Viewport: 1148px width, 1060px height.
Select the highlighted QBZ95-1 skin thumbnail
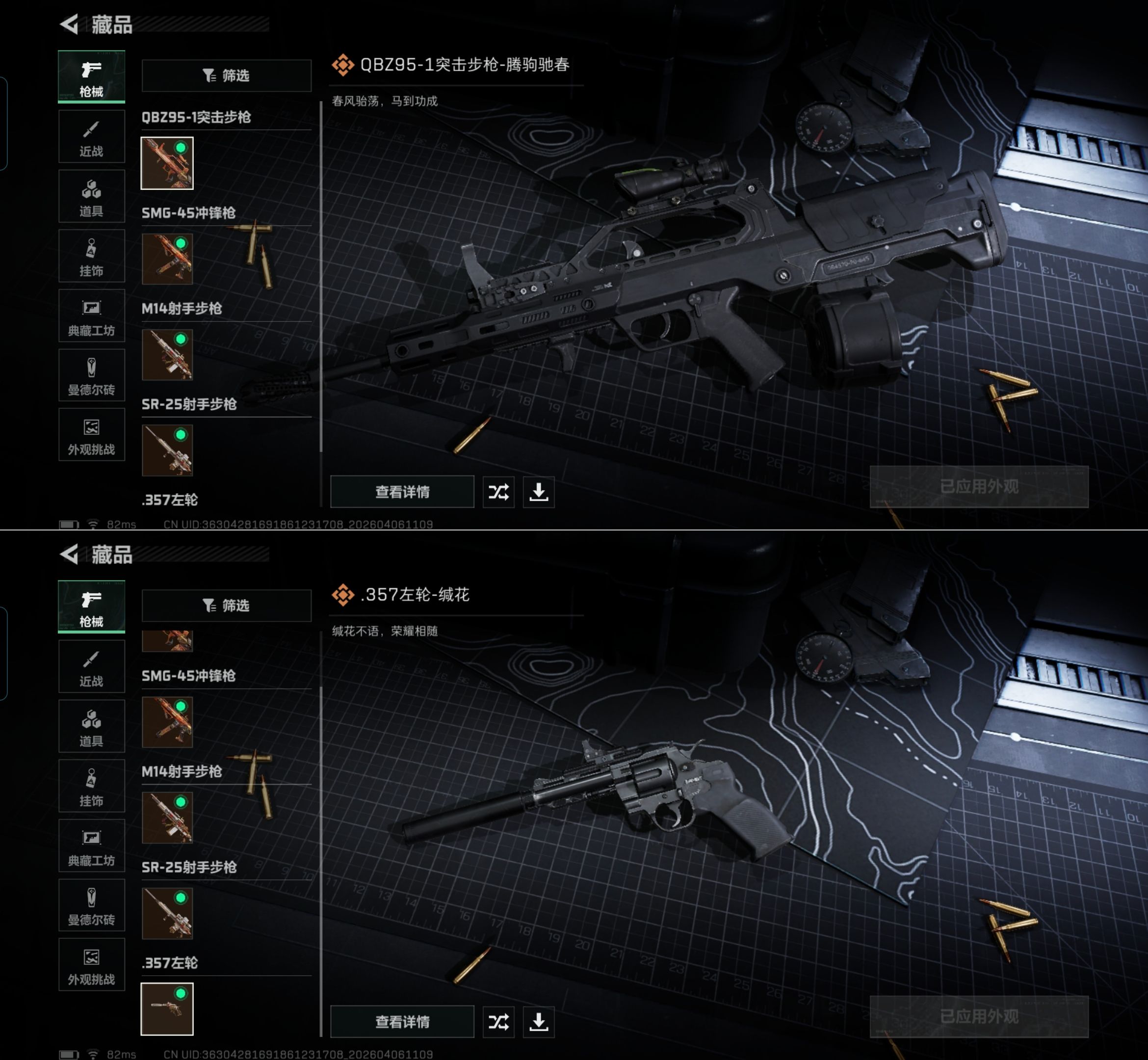[x=167, y=163]
